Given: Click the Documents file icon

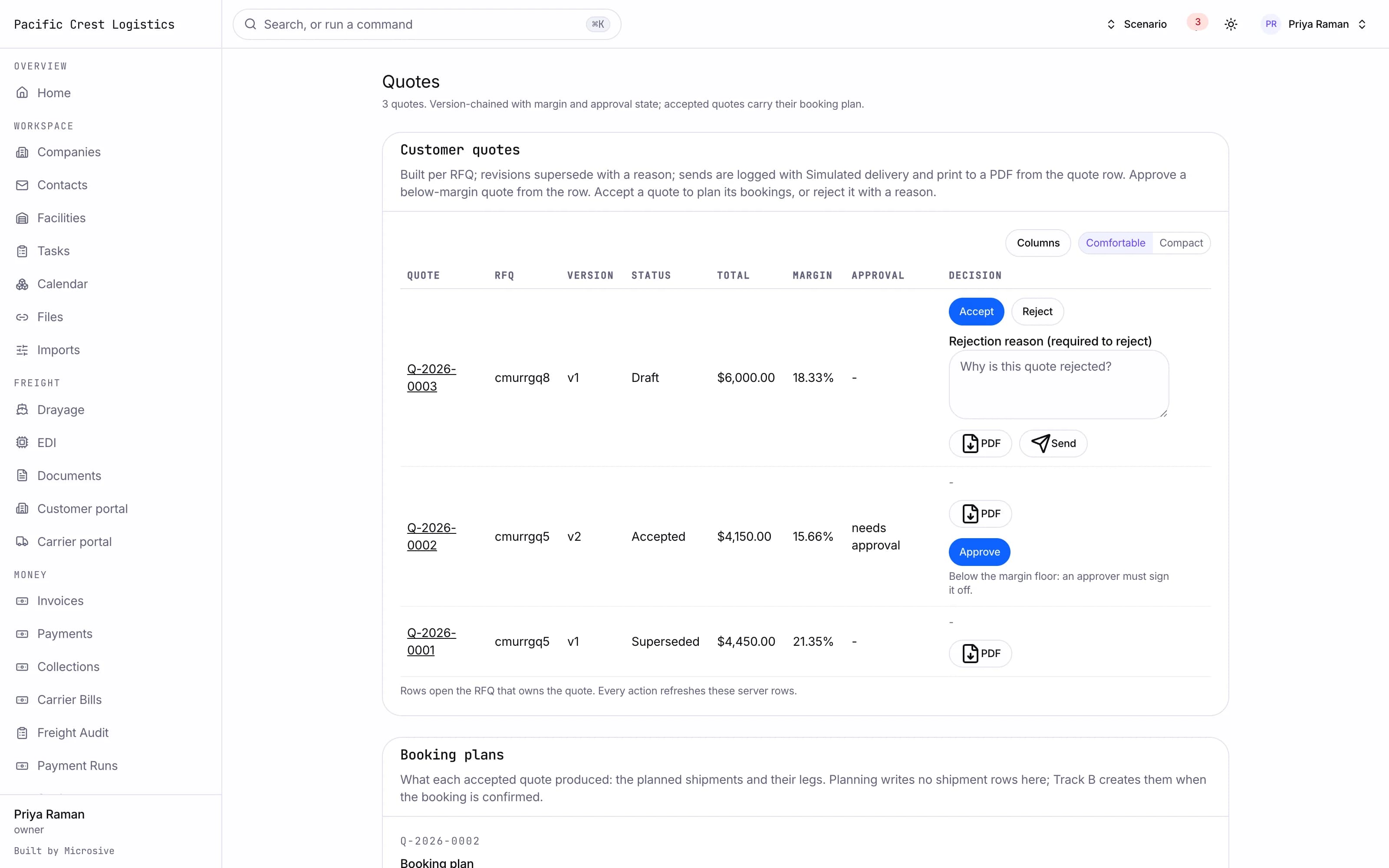Looking at the screenshot, I should (x=22, y=476).
